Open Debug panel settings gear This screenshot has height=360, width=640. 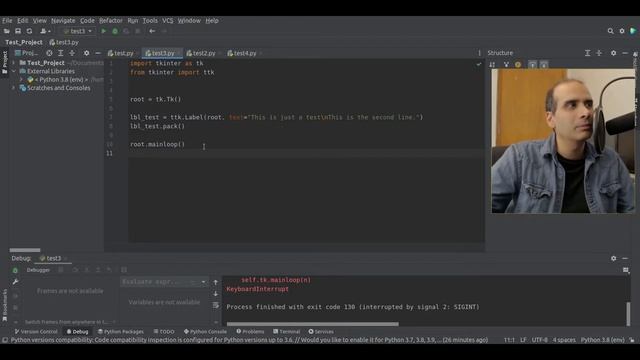coord(613,258)
